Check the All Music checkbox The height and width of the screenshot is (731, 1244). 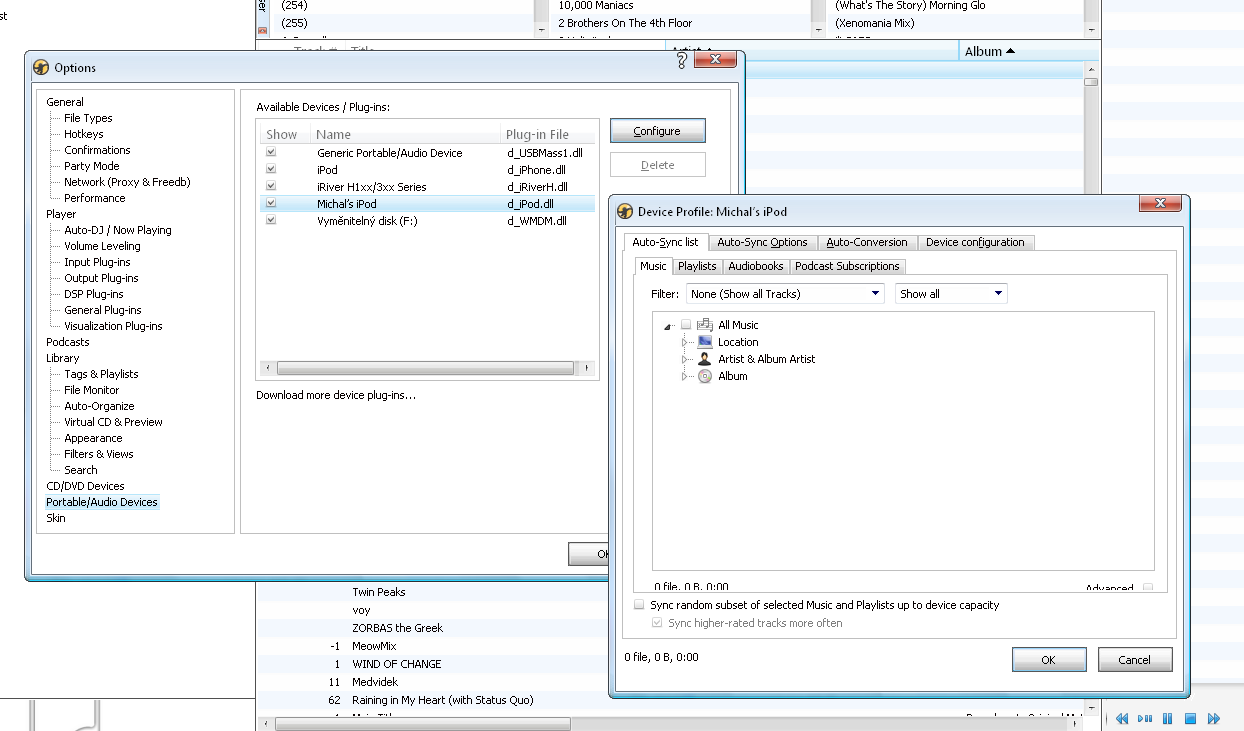[686, 325]
